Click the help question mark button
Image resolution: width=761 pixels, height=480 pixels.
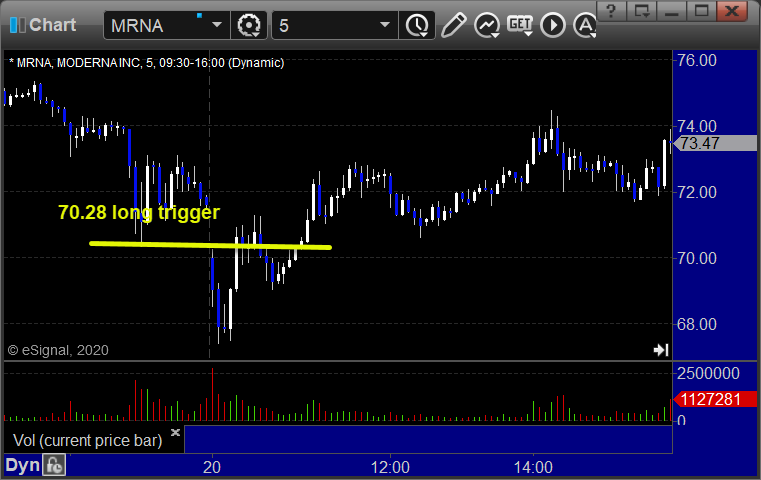(611, 11)
